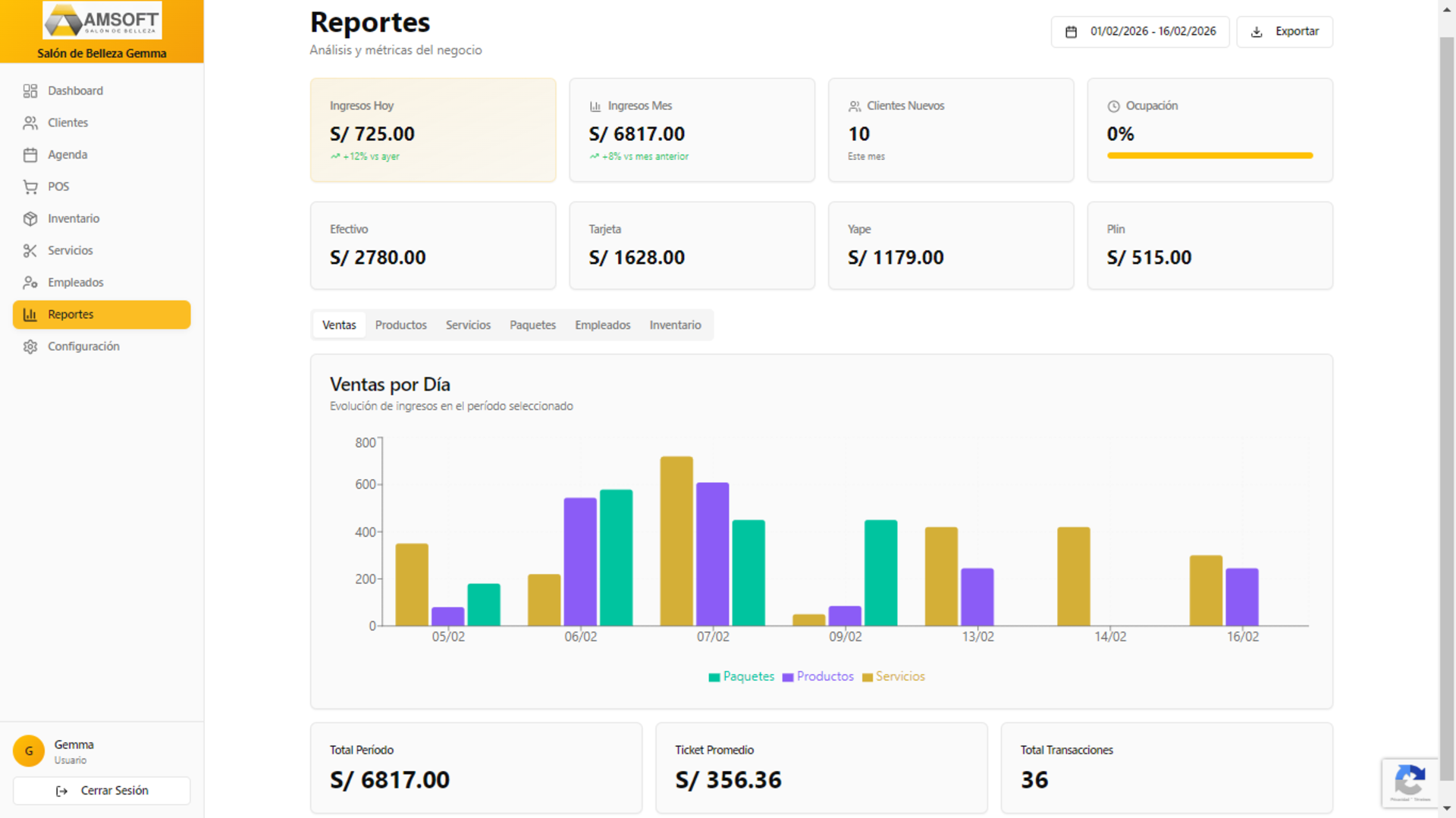Select the Servicios scissors icon
This screenshot has width=1456, height=818.
(31, 250)
